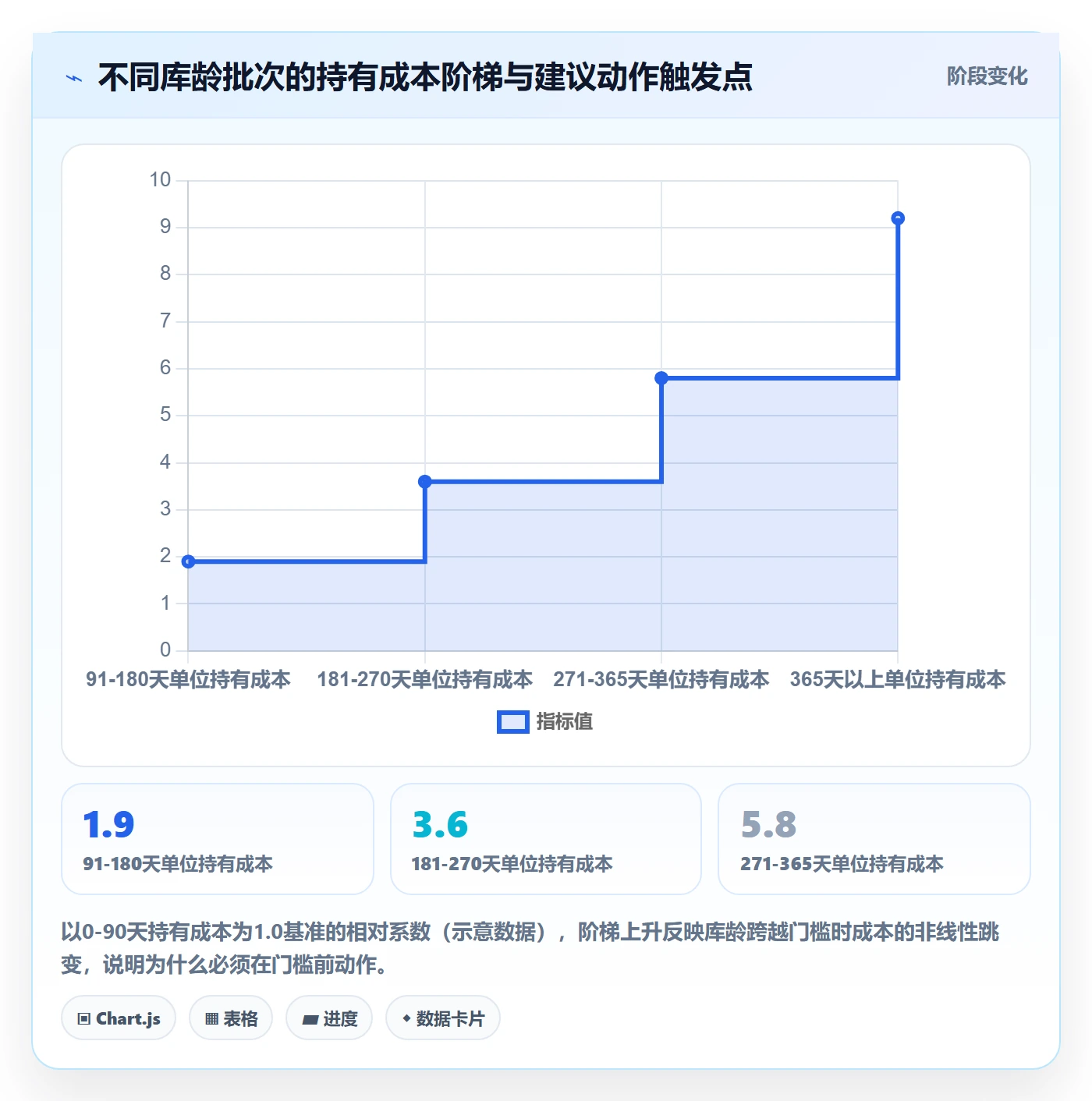Open the 3.6 data card
This screenshot has width=1092, height=1101.
(546, 839)
